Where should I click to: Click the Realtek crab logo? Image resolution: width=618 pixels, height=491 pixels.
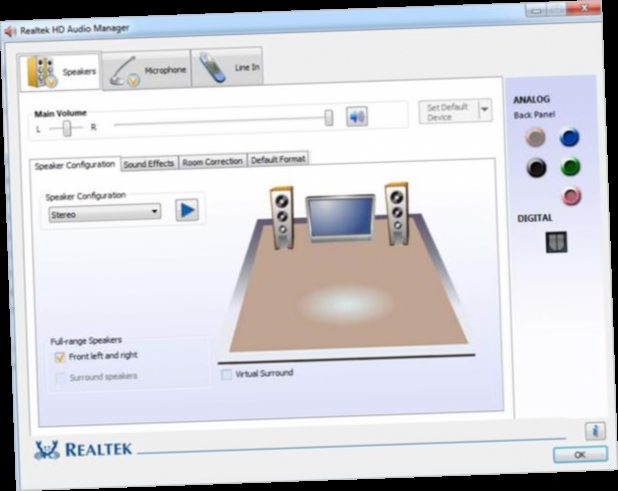coord(47,450)
